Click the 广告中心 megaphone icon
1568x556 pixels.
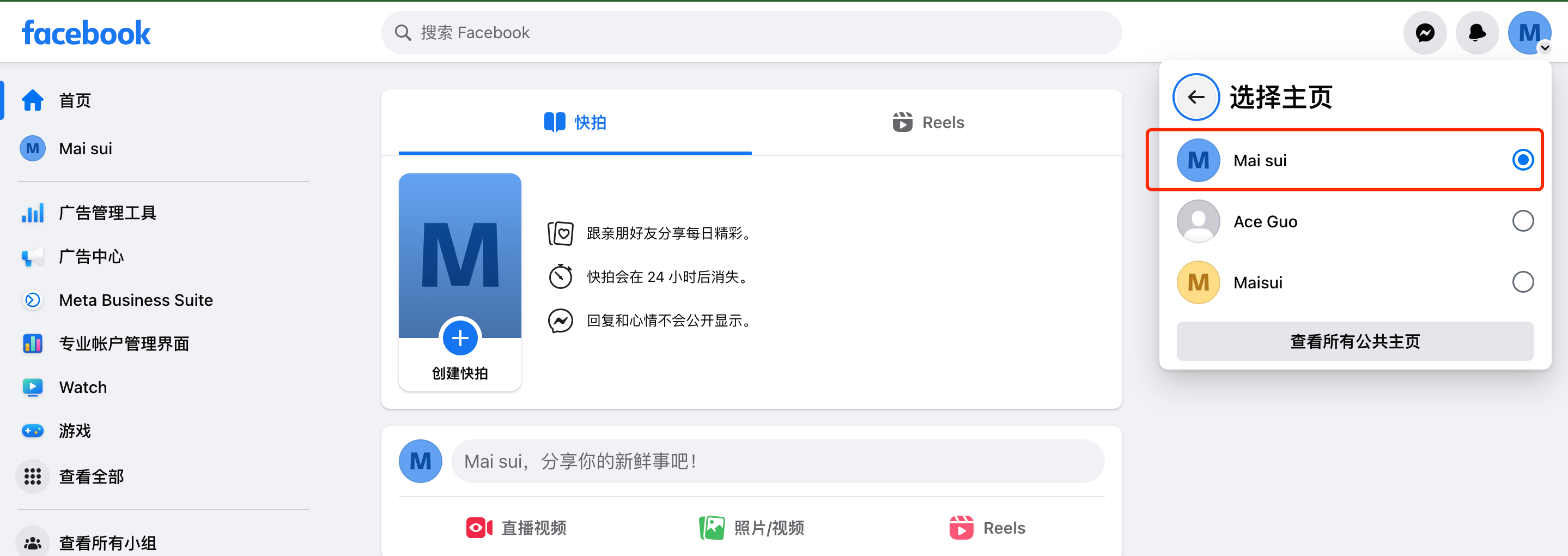coord(32,256)
